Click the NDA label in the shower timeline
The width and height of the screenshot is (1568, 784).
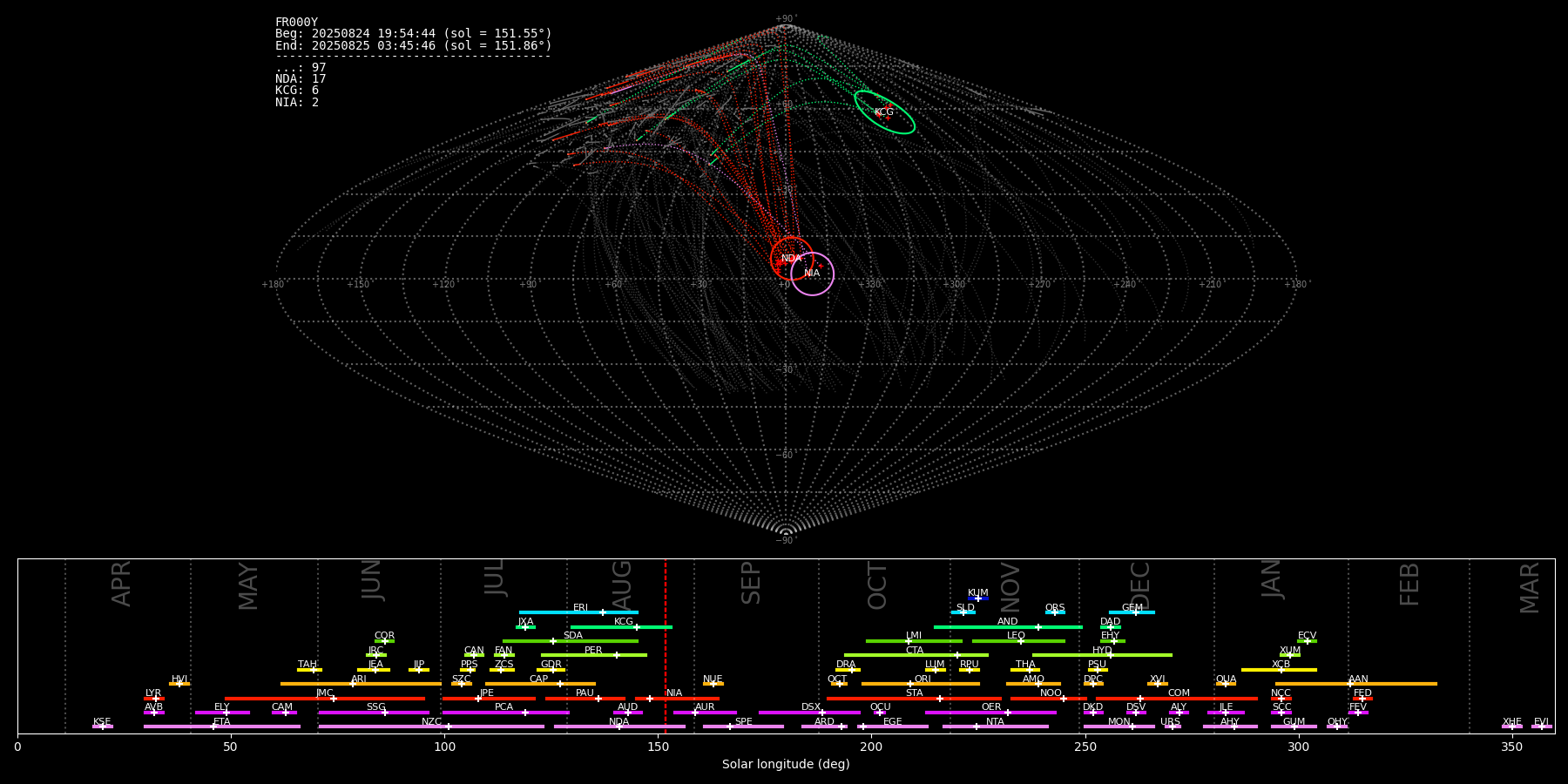[x=619, y=722]
